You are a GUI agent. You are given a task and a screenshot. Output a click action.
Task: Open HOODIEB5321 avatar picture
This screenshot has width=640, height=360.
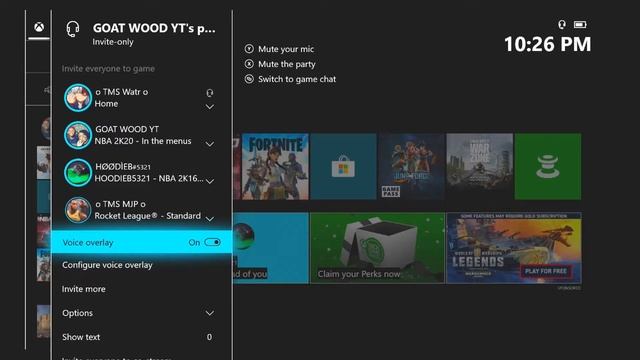pos(78,172)
